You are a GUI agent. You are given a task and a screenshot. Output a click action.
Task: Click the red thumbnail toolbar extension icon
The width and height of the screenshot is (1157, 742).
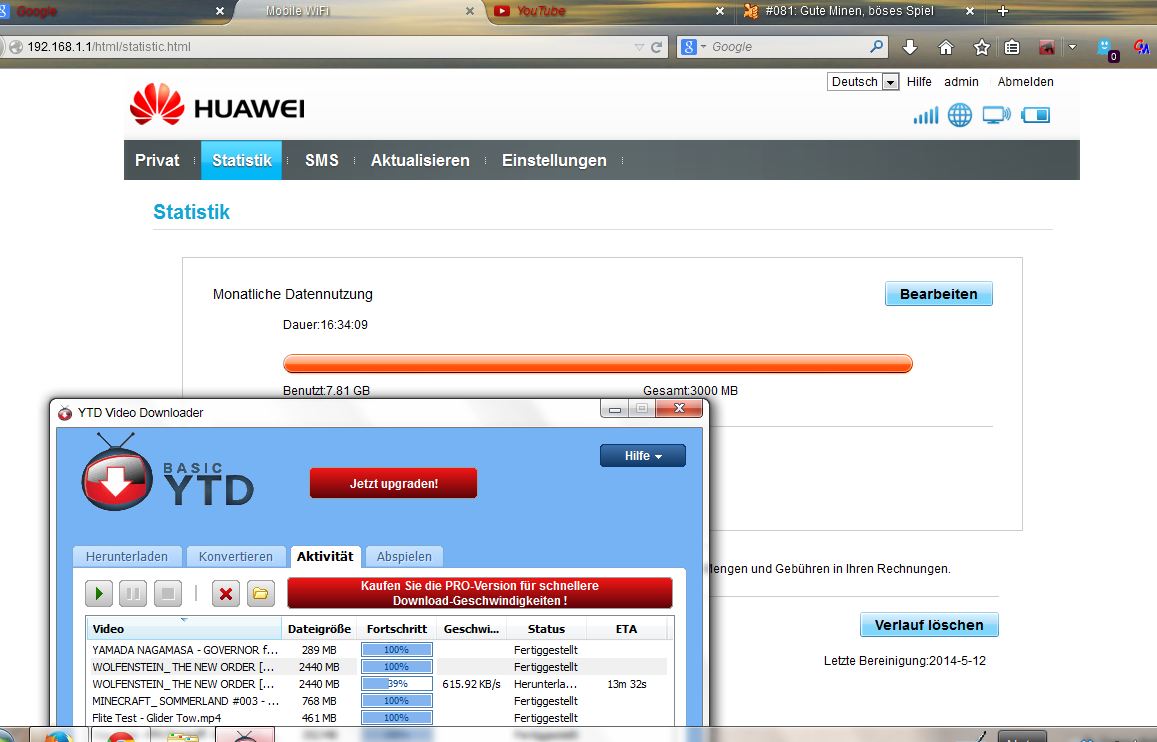(1046, 47)
